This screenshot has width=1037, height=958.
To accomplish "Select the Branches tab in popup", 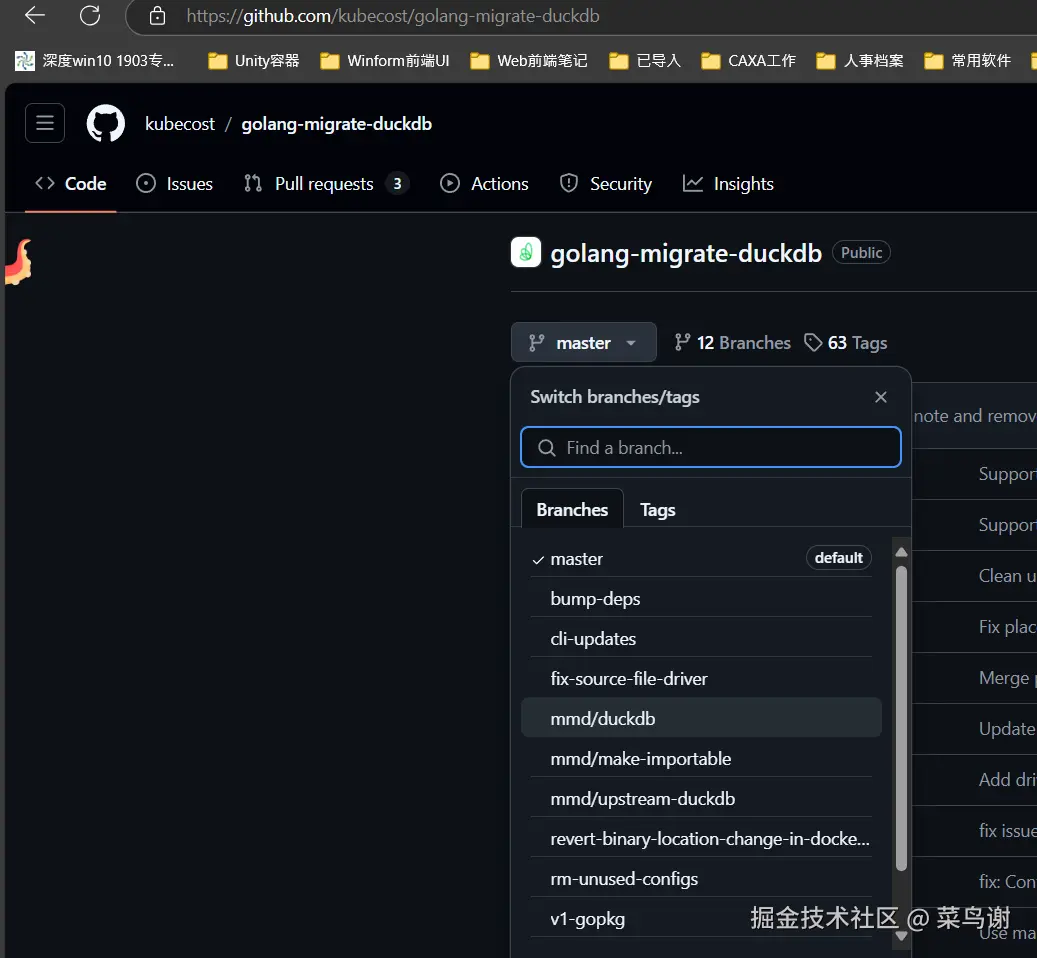I will (572, 509).
